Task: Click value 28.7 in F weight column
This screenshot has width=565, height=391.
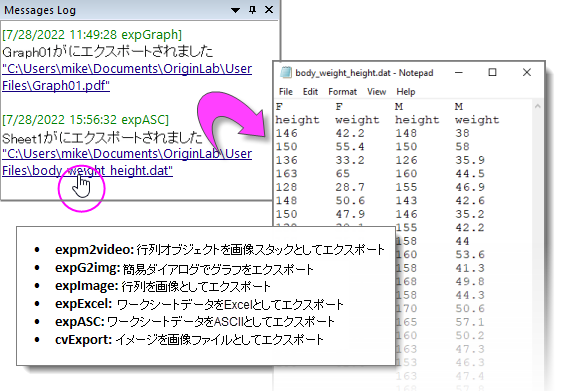Action: (350, 187)
